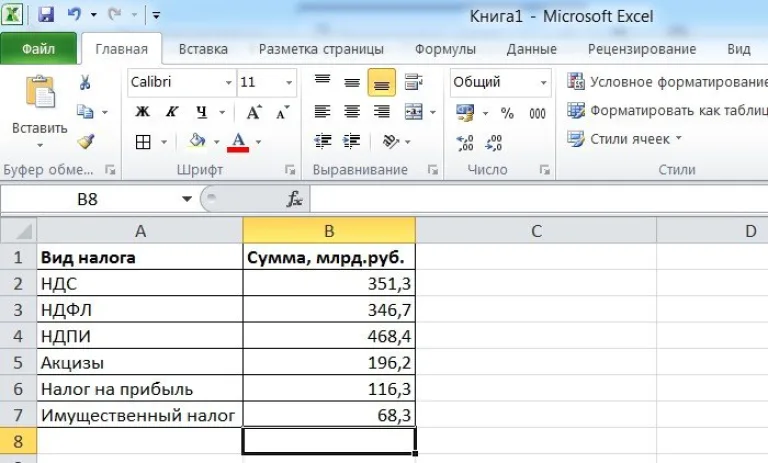
Task: Select the Format Painter brush icon
Action: click(x=86, y=142)
